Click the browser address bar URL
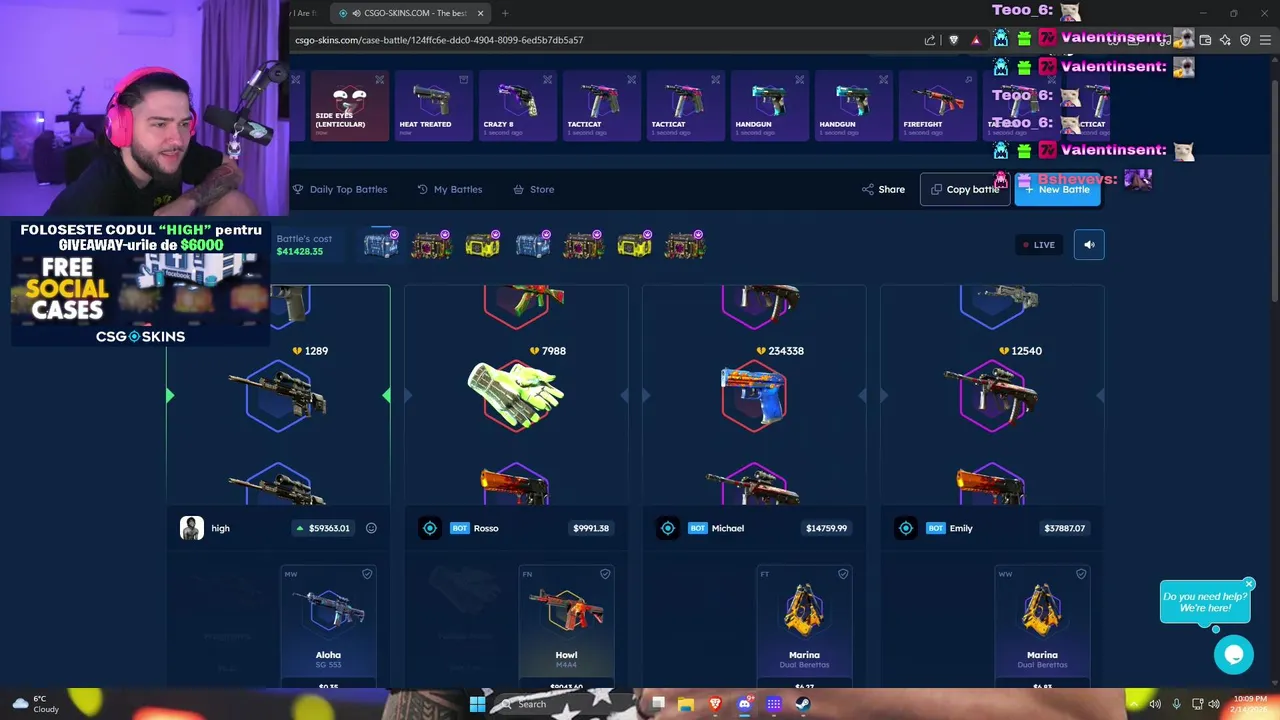The width and height of the screenshot is (1280, 720). click(x=439, y=40)
